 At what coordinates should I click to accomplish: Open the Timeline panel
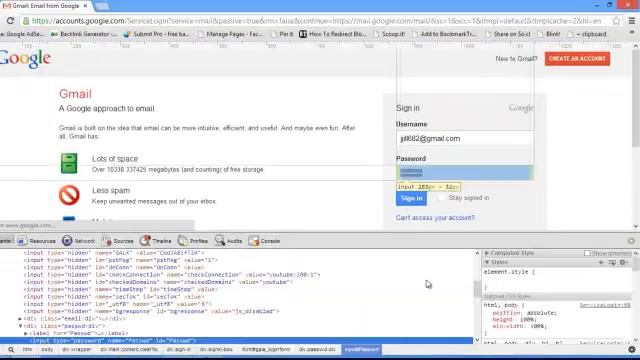point(156,241)
